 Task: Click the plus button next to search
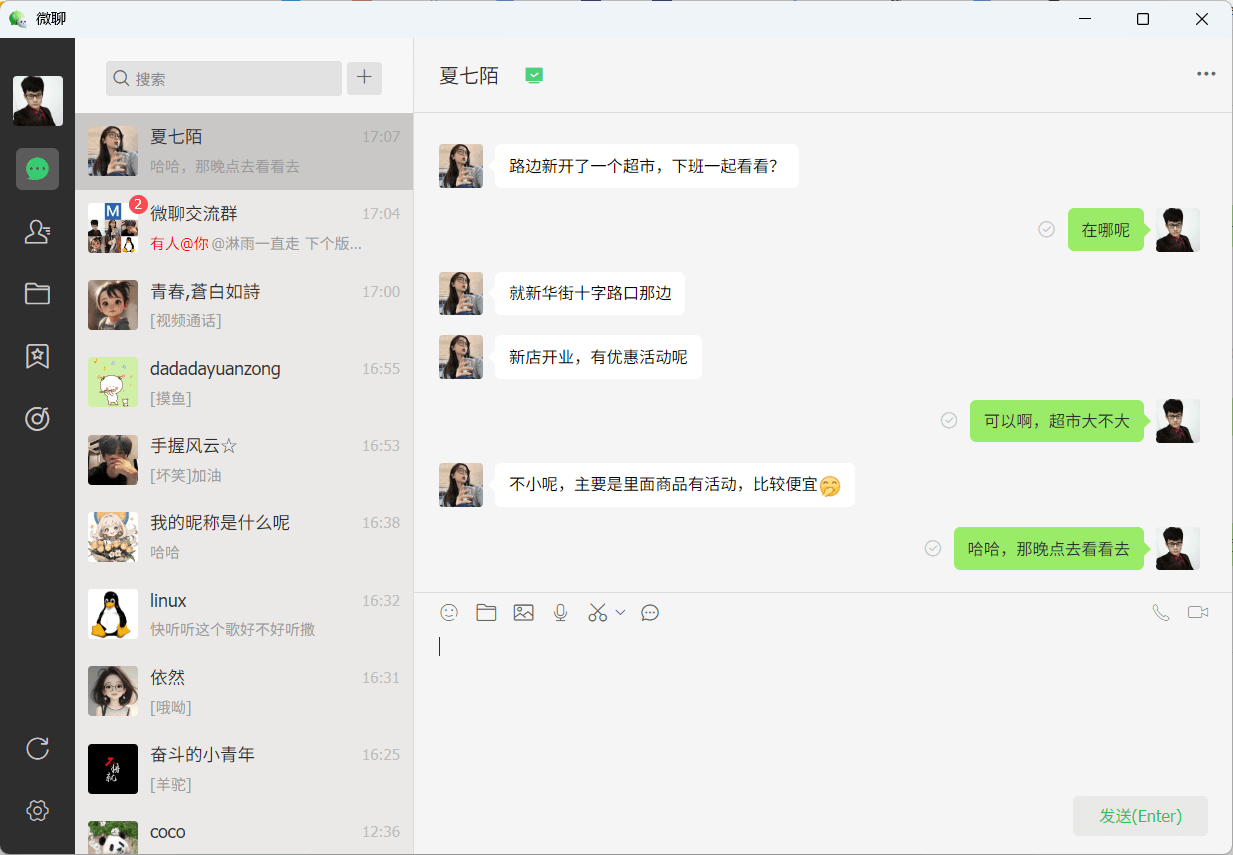364,78
